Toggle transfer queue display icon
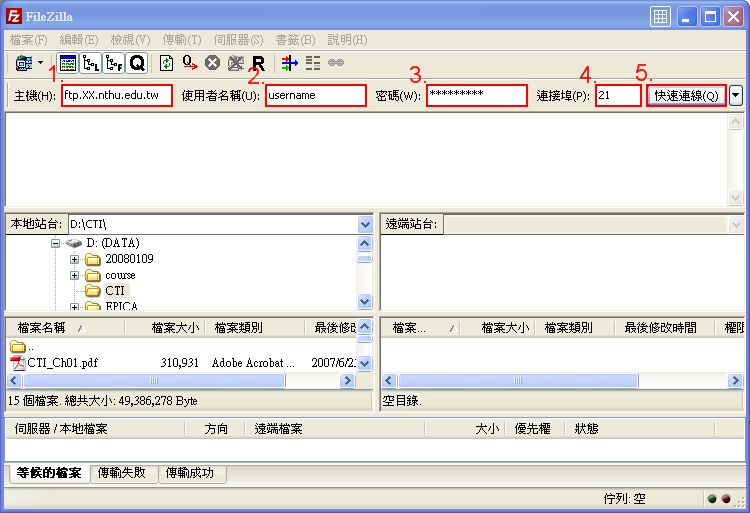The image size is (750, 513). 136,63
